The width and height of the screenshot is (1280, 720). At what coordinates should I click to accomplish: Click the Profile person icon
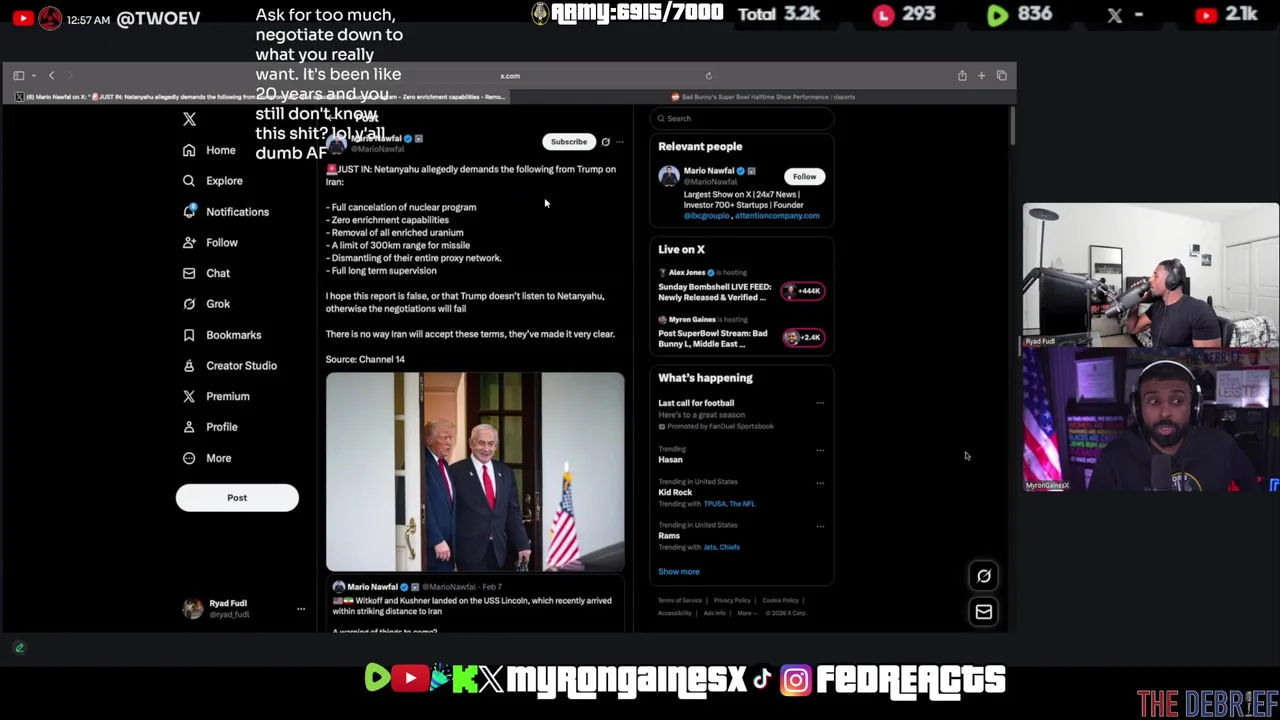(x=189, y=427)
